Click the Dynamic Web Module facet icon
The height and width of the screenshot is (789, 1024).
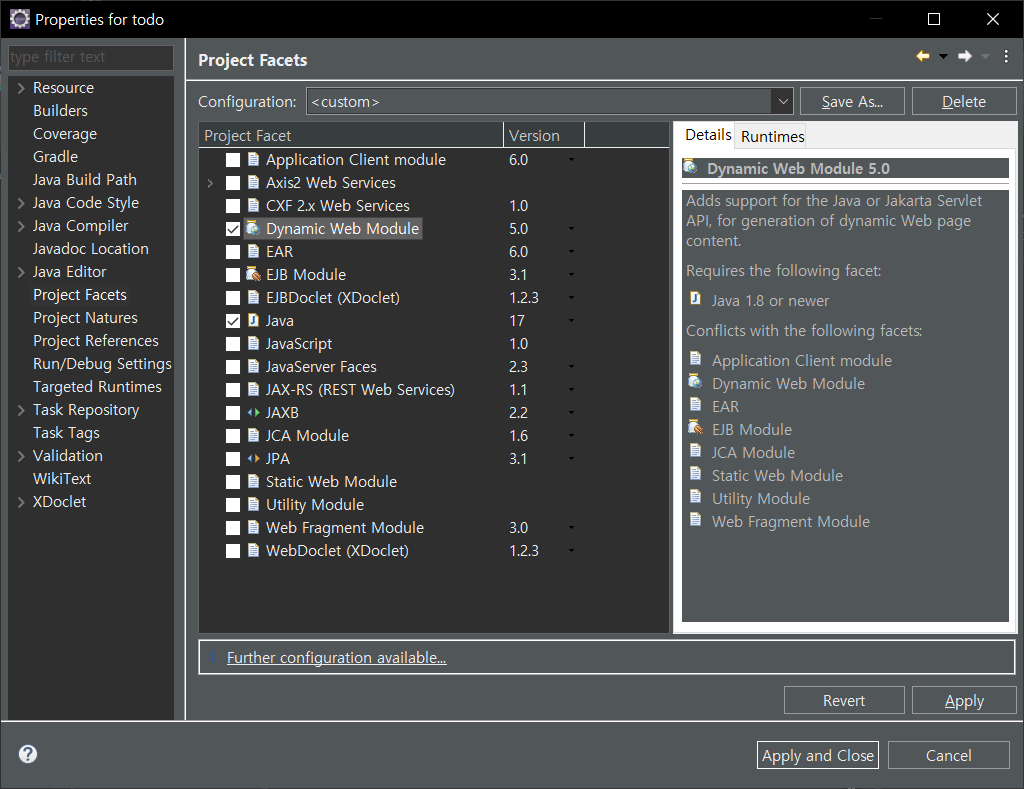tap(253, 229)
